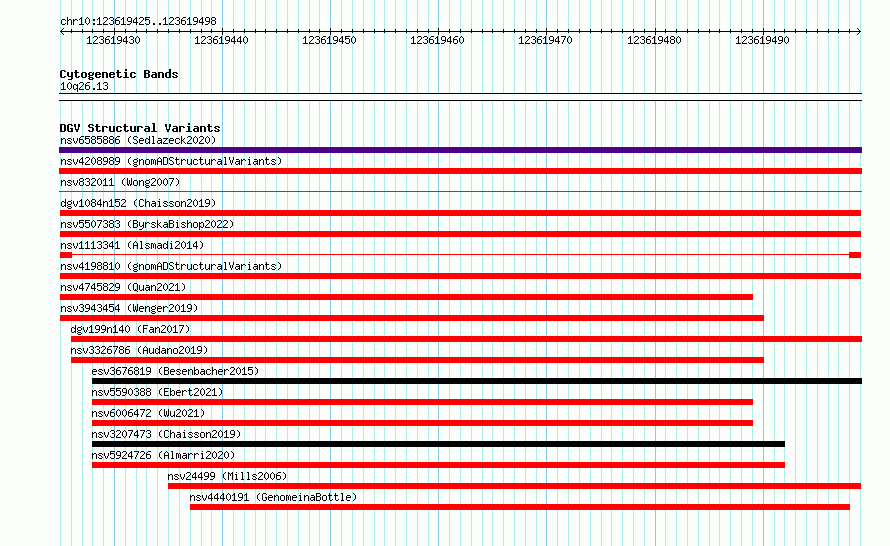Open nsv4198810 (gnomADStructuralVariants) label
The width and height of the screenshot is (890, 546).
tap(171, 266)
